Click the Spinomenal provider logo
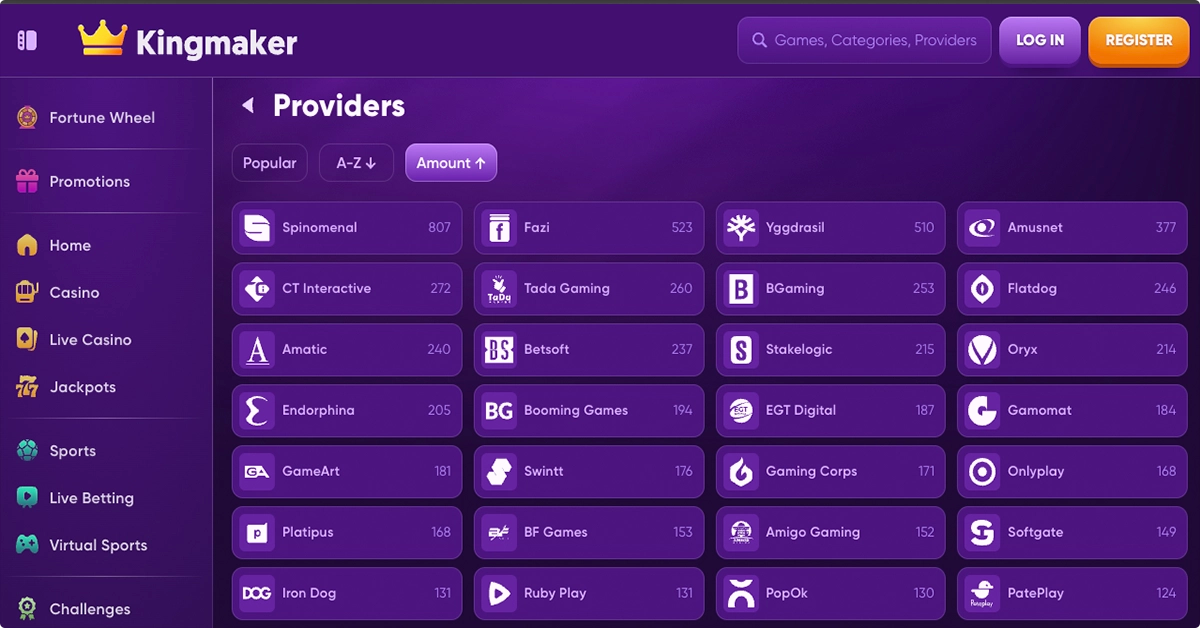The width and height of the screenshot is (1200, 628). (x=257, y=227)
